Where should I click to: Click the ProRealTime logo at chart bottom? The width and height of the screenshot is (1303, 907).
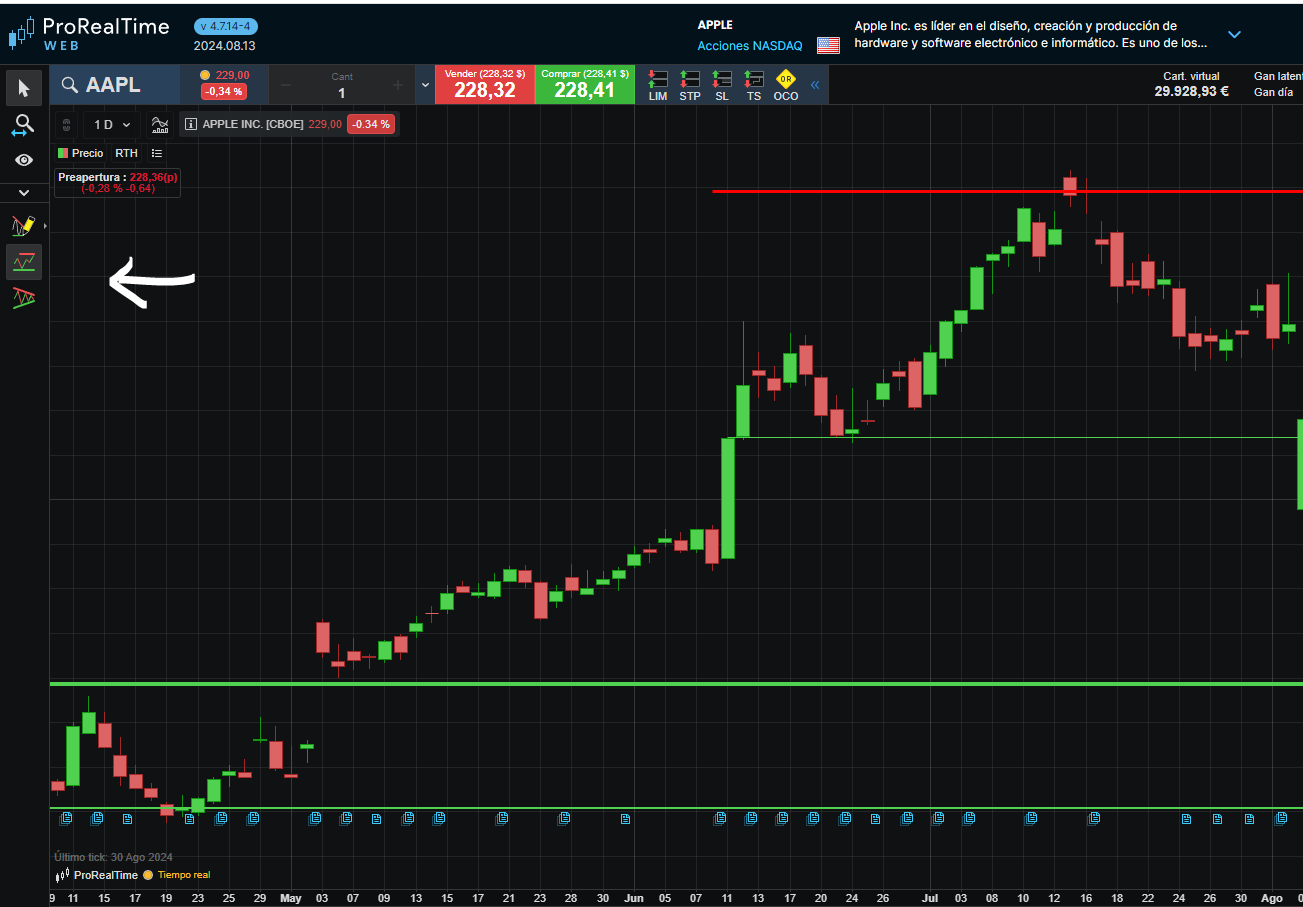(x=97, y=875)
